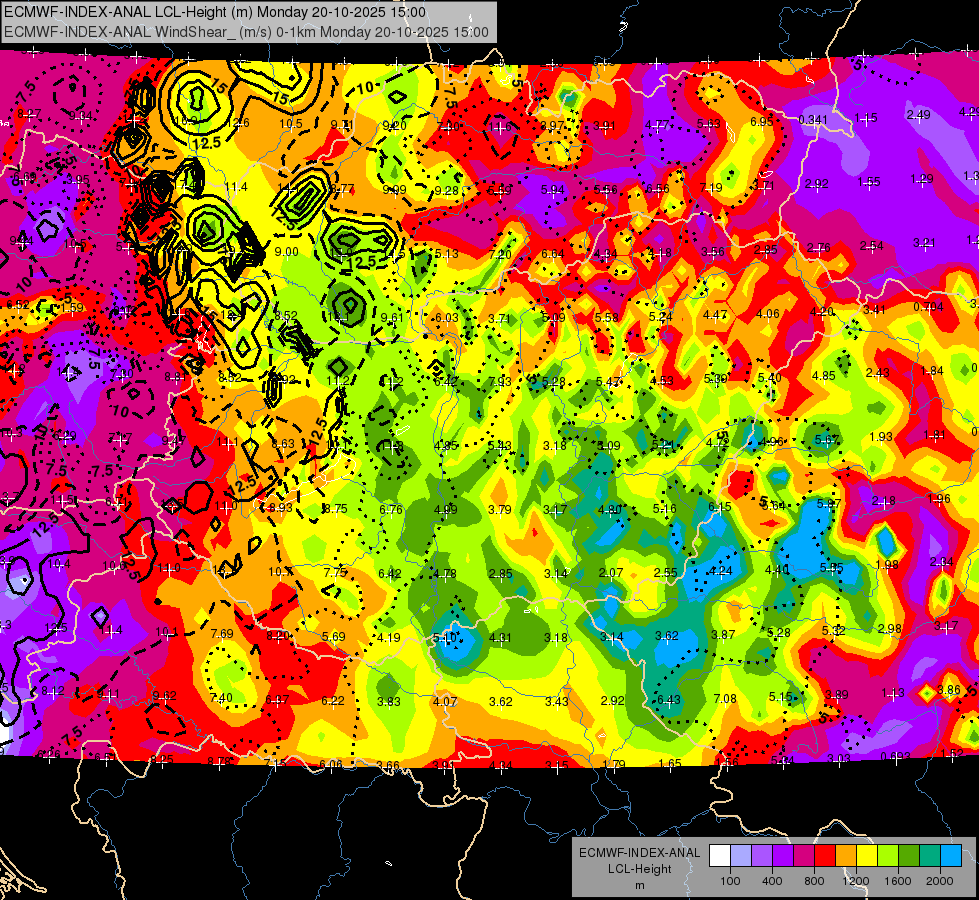Click the legend unit label m
The height and width of the screenshot is (900, 979).
pyautogui.click(x=639, y=885)
